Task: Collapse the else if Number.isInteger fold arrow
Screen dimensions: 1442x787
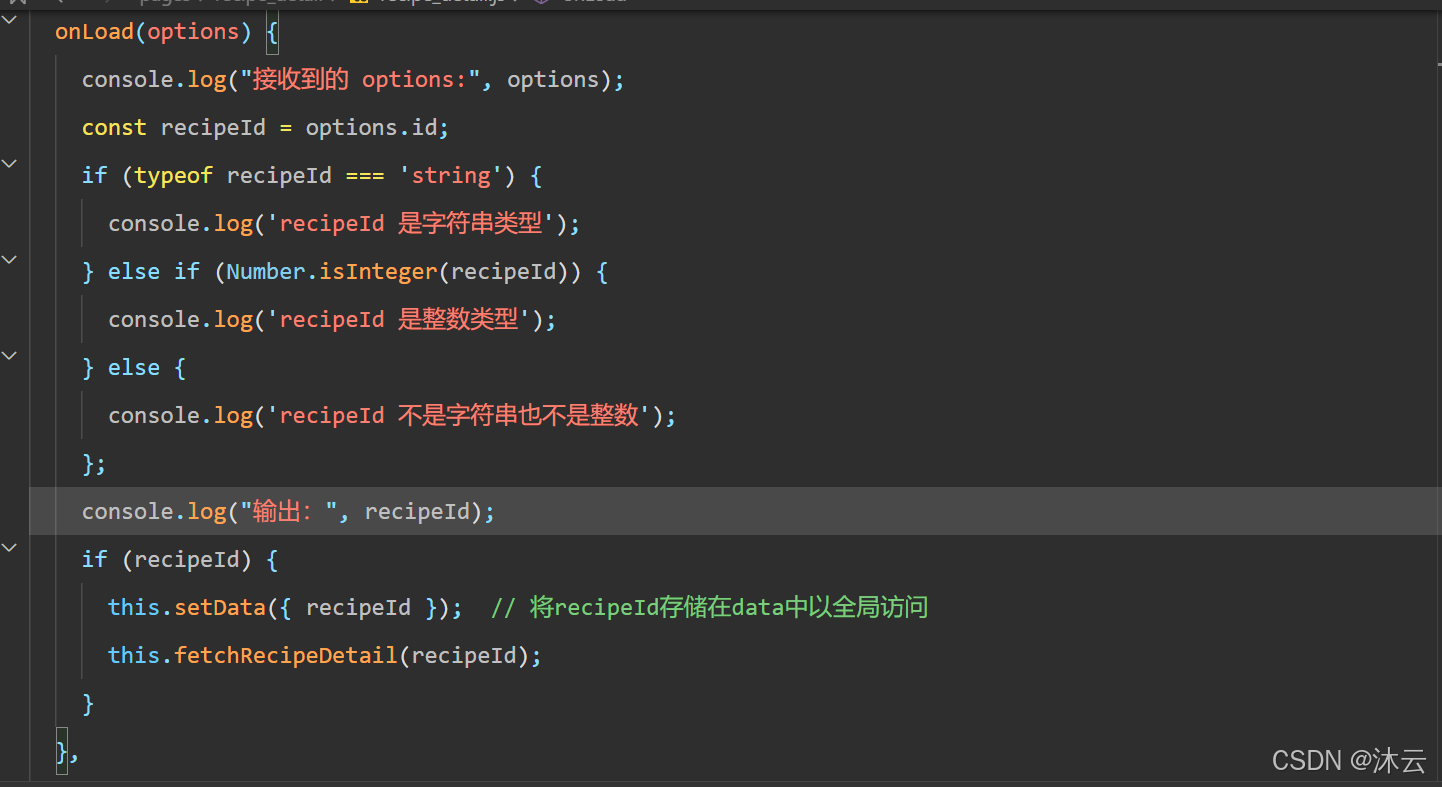Action: coord(10,260)
